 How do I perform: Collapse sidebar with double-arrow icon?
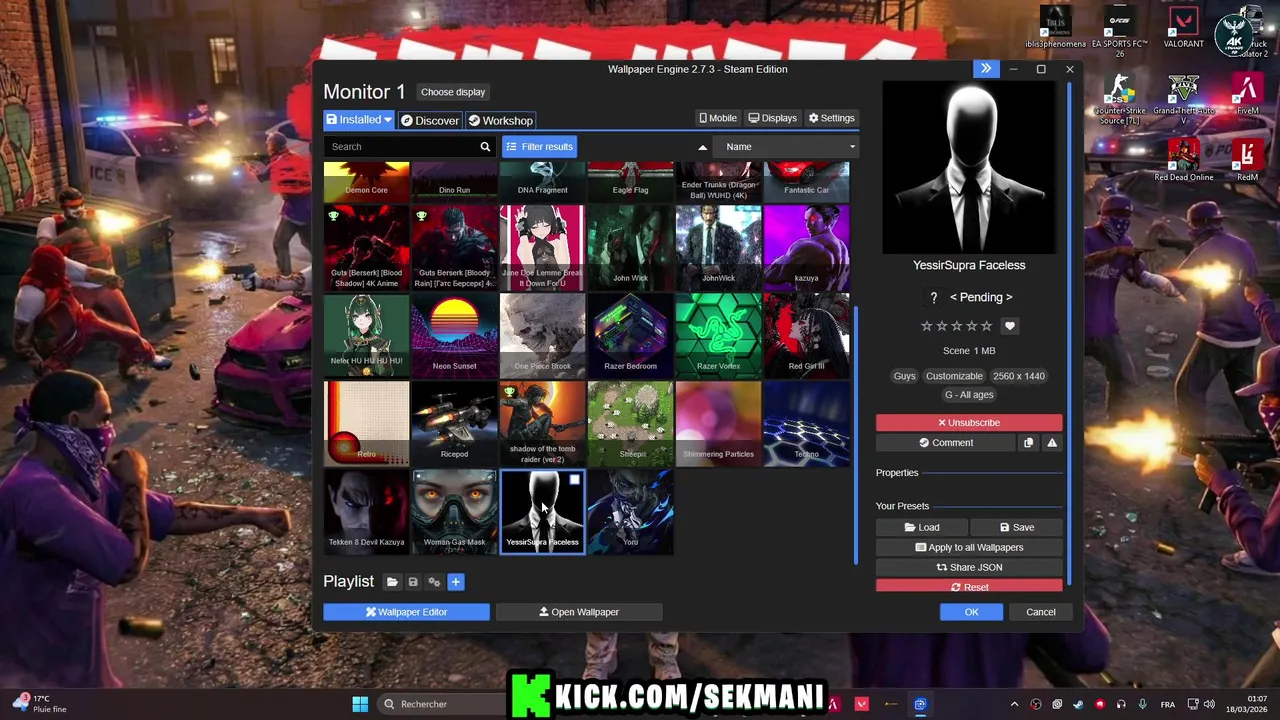click(x=986, y=69)
